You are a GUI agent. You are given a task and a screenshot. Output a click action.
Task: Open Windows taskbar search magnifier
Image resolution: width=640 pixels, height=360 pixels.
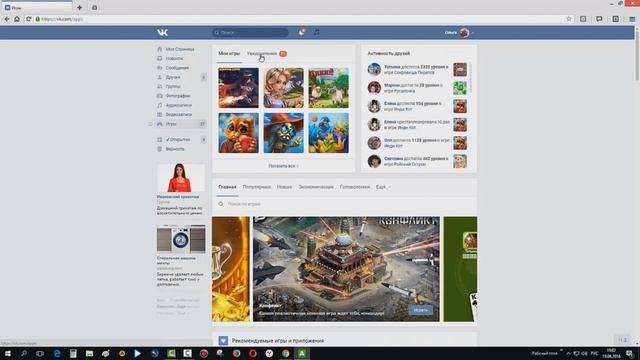click(x=24, y=353)
